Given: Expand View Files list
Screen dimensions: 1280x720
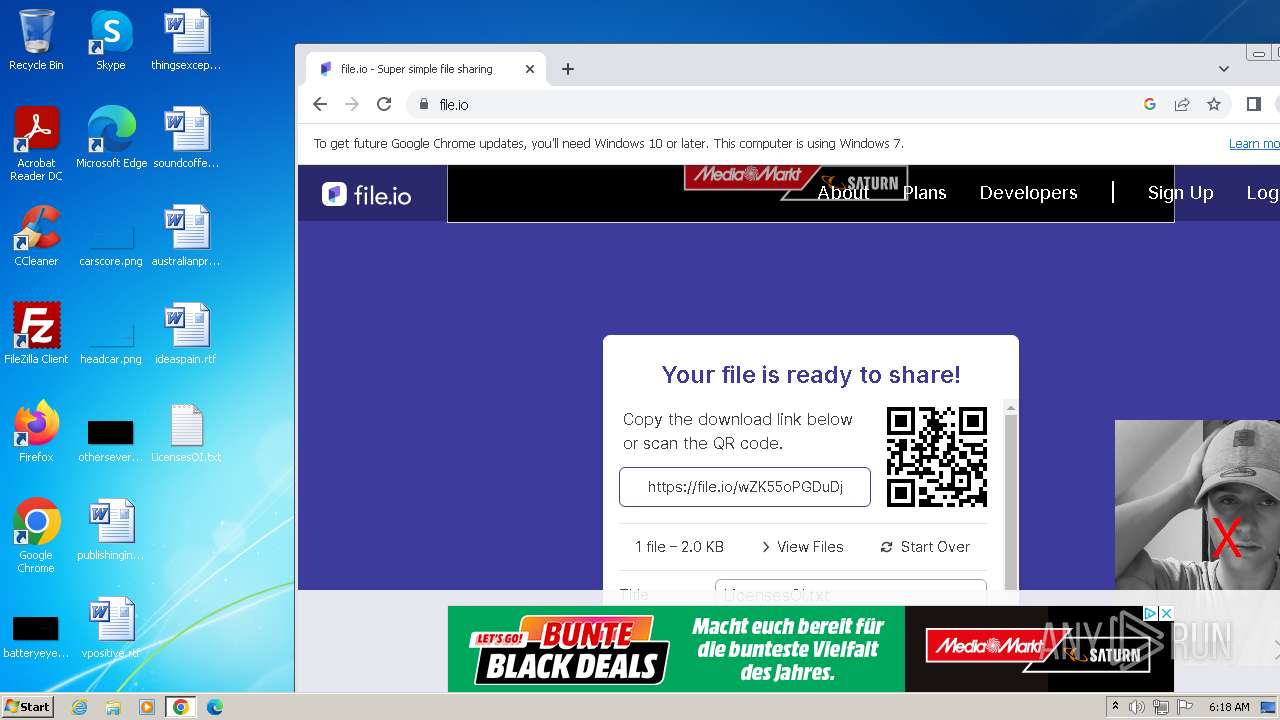Looking at the screenshot, I should 802,547.
